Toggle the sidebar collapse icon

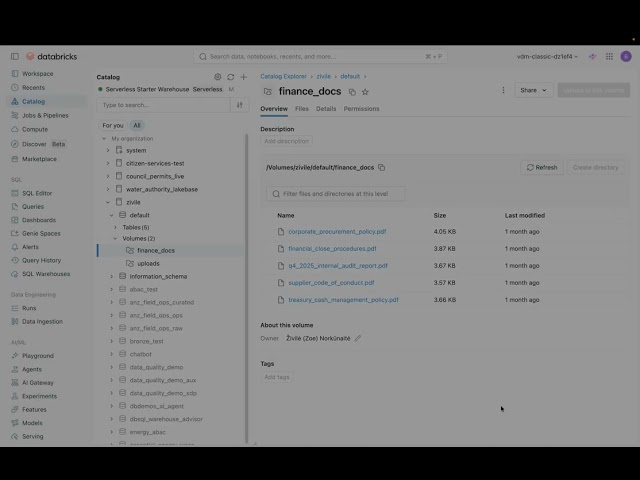(x=15, y=56)
